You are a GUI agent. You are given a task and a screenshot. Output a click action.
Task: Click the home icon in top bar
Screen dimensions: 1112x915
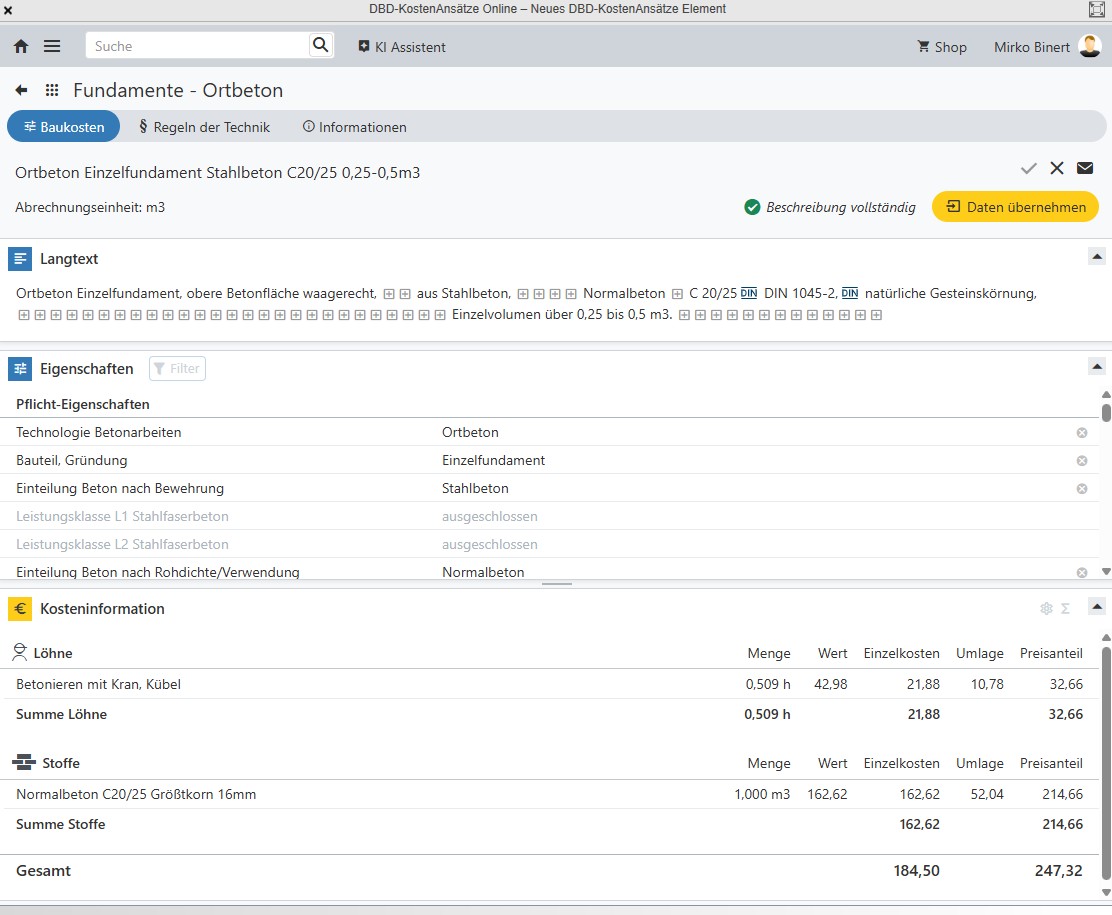click(x=21, y=47)
